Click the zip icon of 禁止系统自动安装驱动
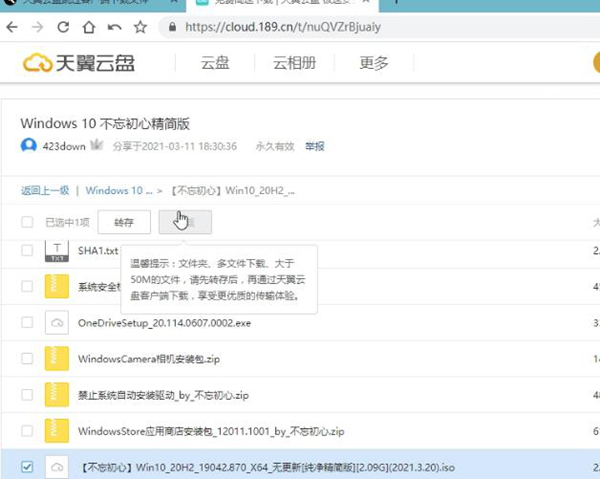The width and height of the screenshot is (600, 479). 57,394
